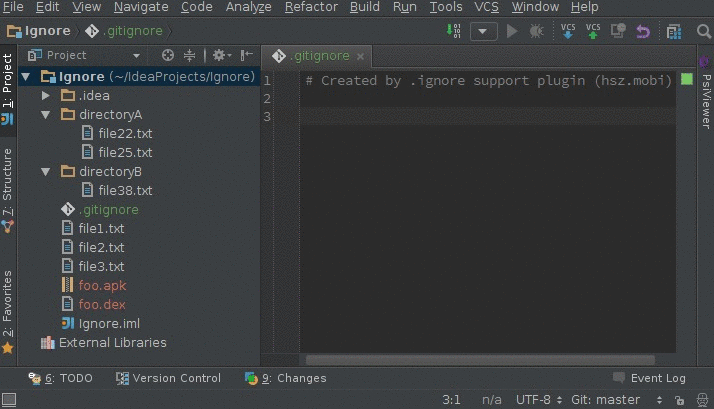The width and height of the screenshot is (714, 409).
Task: Collapse the directoryA folder arrow
Action: click(x=46, y=114)
